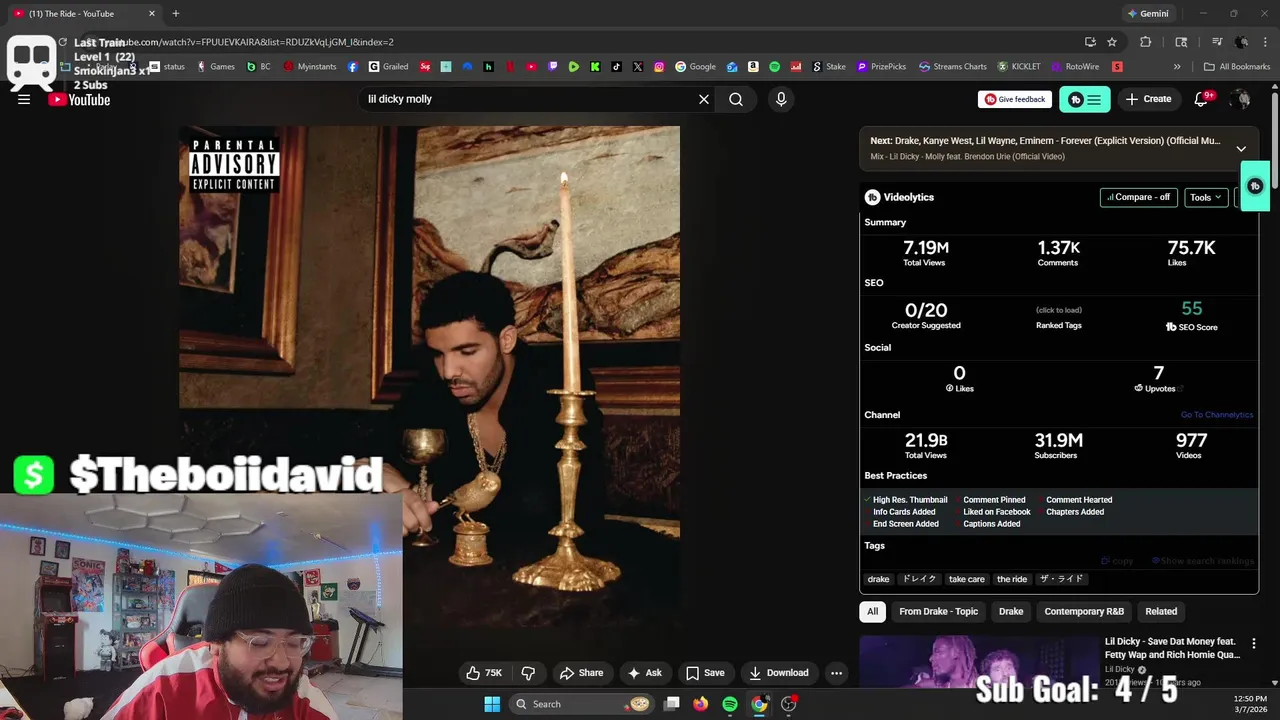
Task: Click the 'drake' tag
Action: (x=879, y=579)
